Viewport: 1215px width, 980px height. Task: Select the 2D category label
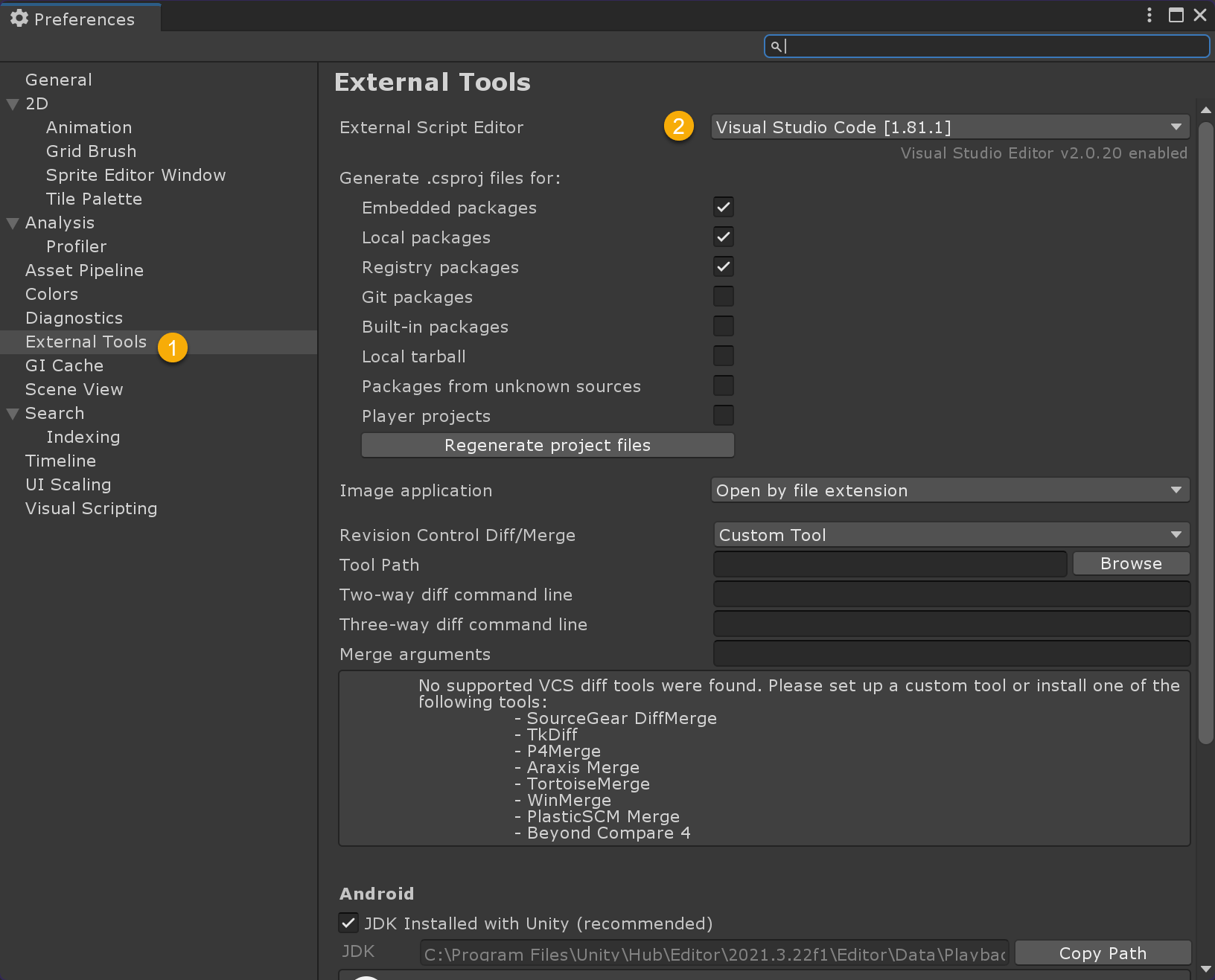(x=37, y=103)
